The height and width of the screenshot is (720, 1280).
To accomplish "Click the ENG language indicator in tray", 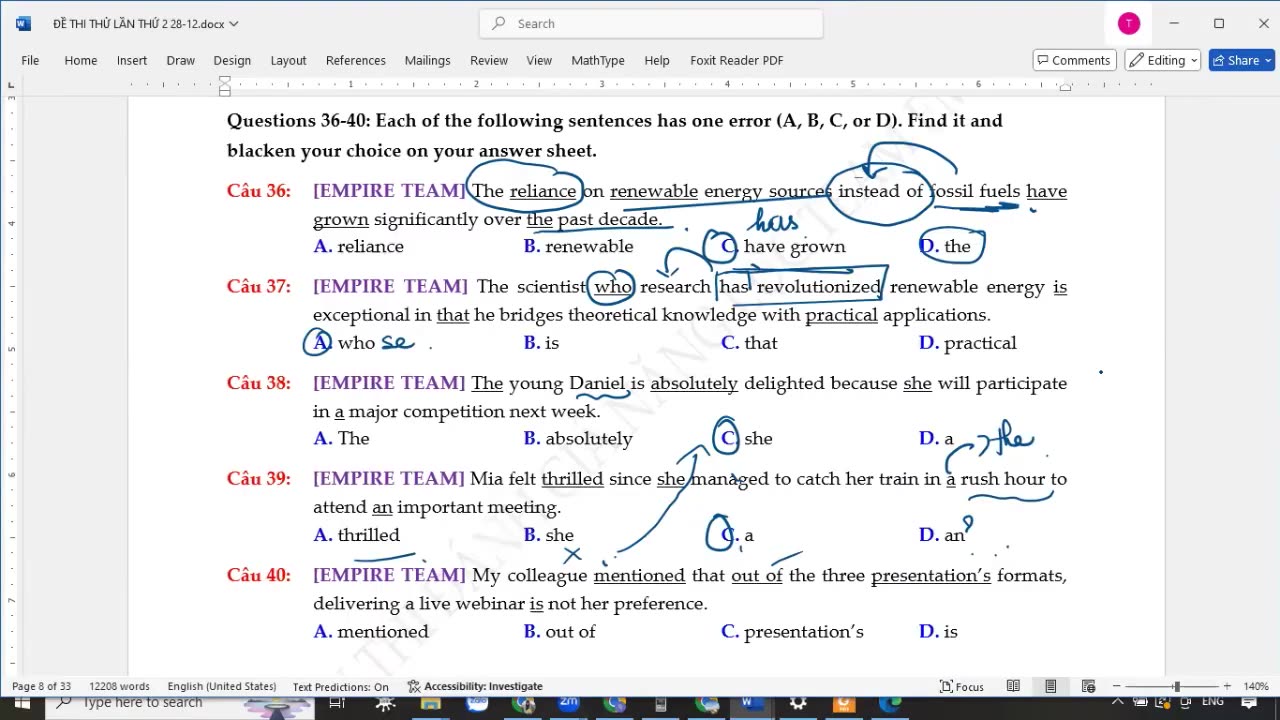I will (x=1212, y=703).
